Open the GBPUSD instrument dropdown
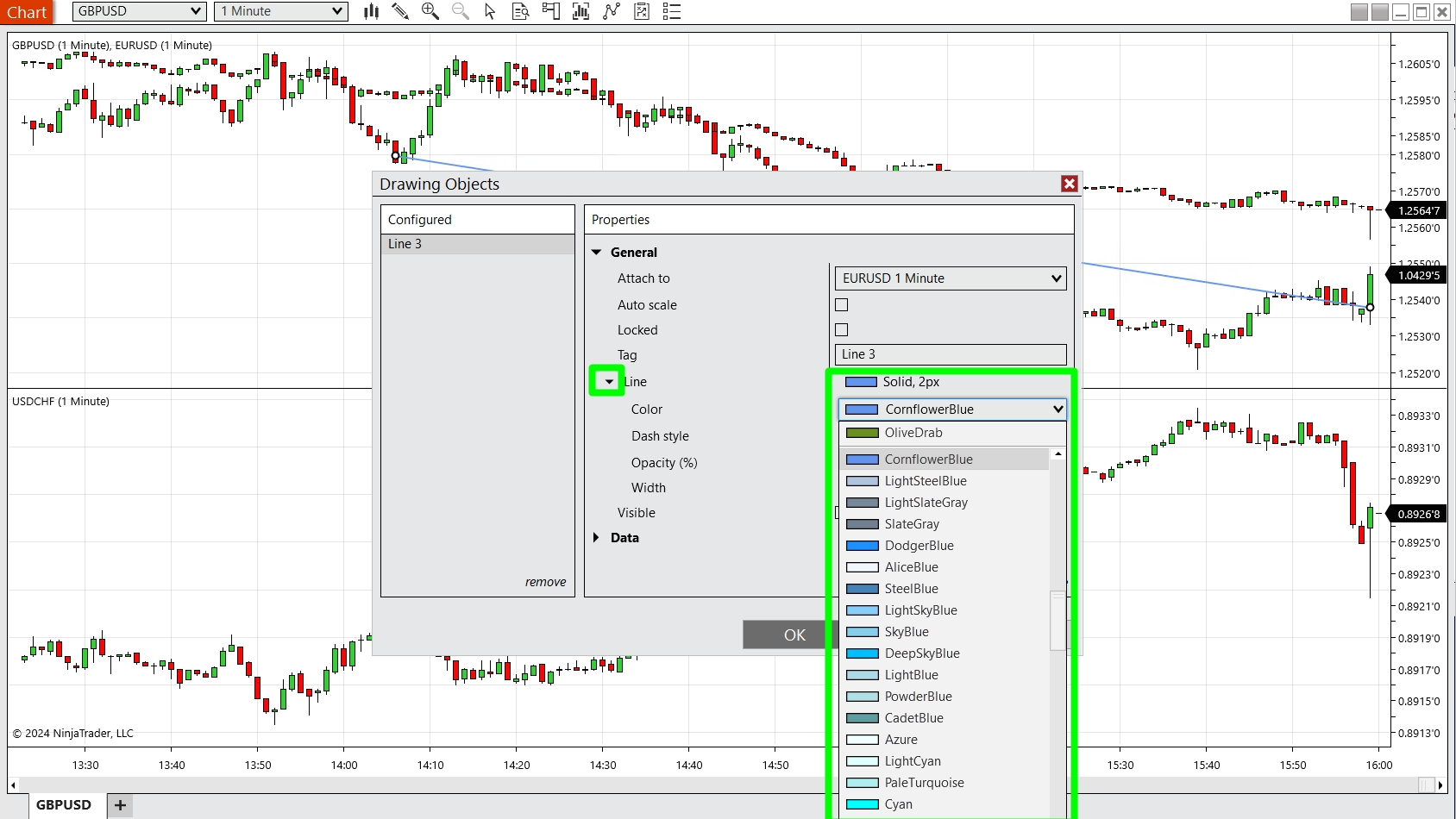 tap(139, 11)
